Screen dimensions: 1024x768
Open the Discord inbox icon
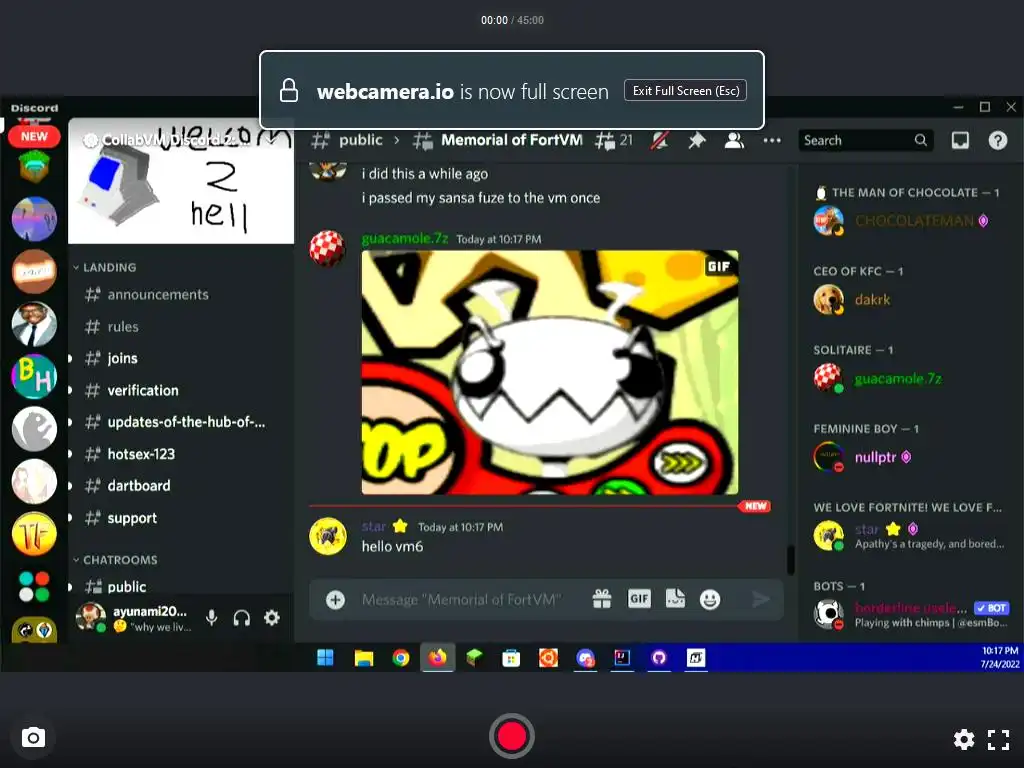click(960, 140)
